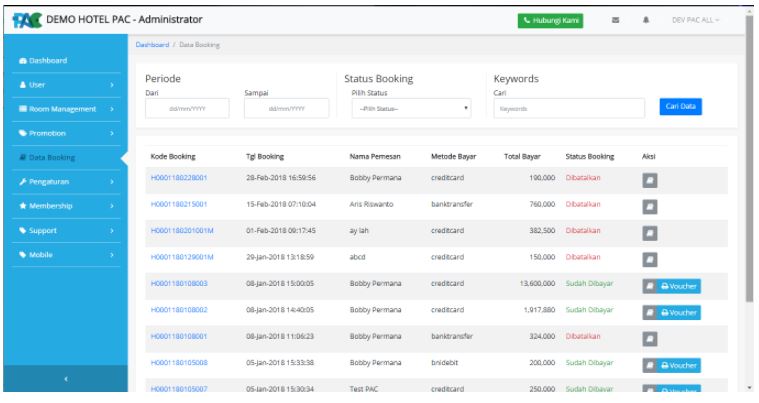Select the amount 13,600,000
Image resolution: width=759 pixels, height=403 pixels.
click(x=537, y=283)
